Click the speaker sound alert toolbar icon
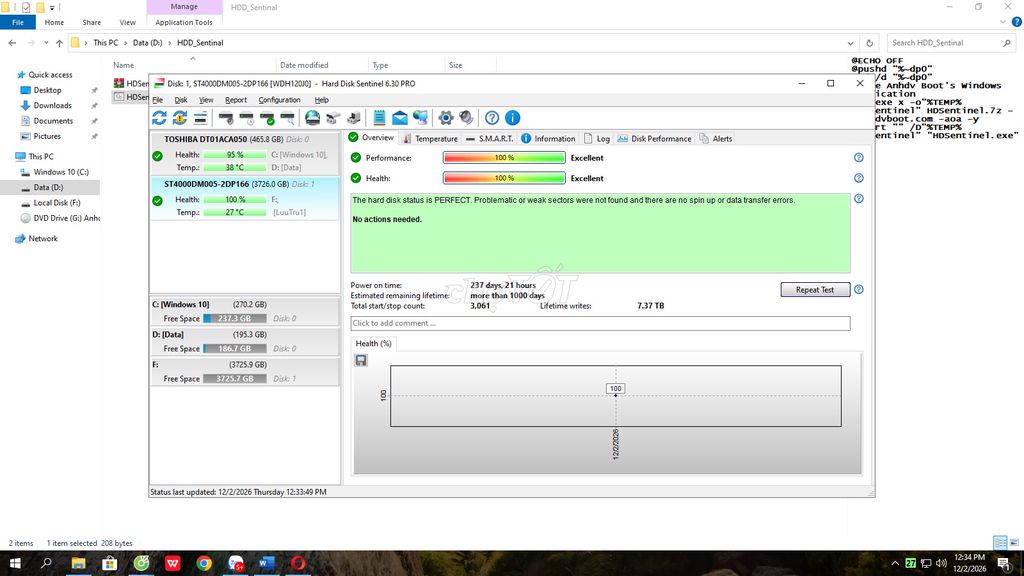 point(466,118)
